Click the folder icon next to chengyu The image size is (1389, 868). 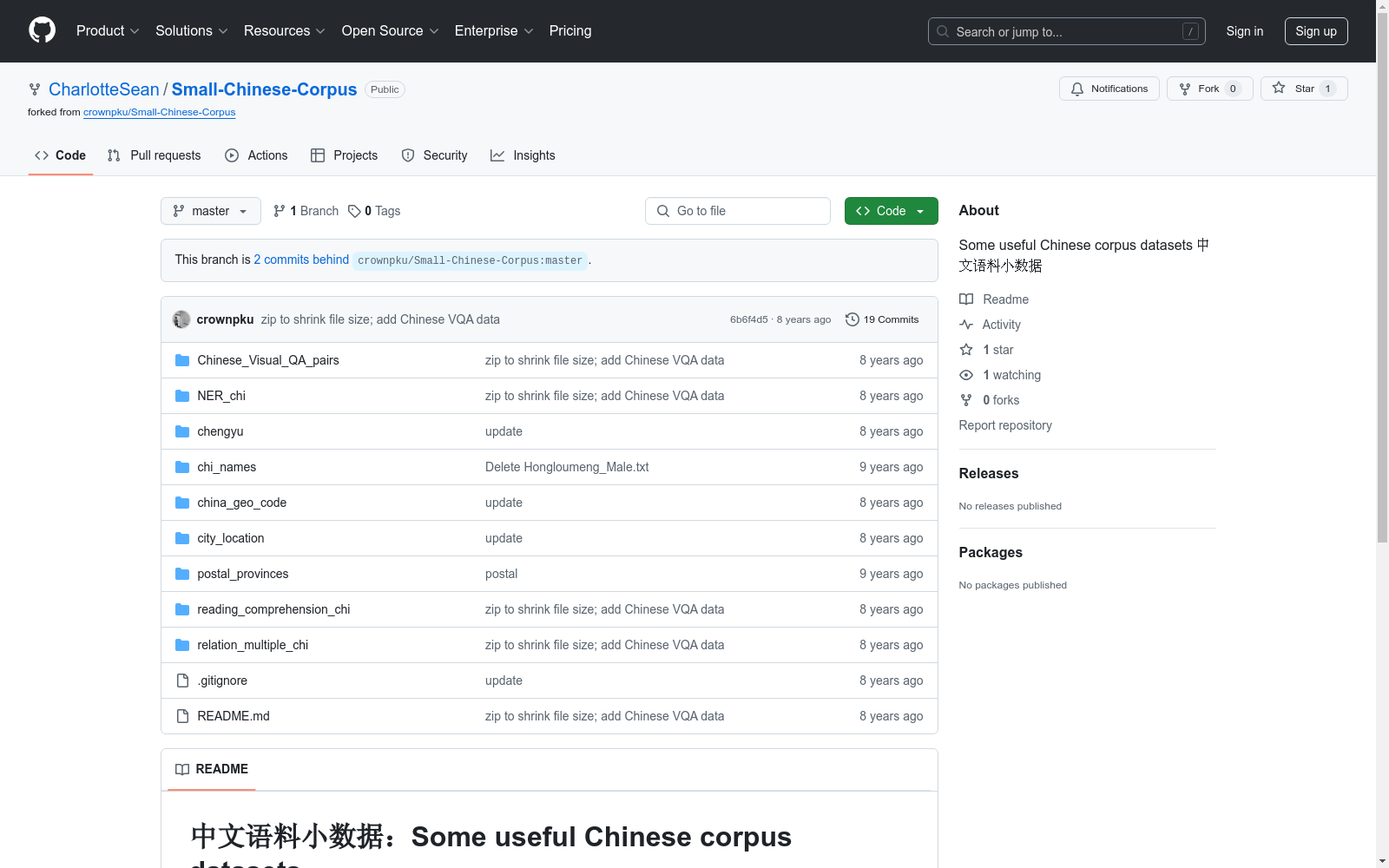pyautogui.click(x=182, y=431)
